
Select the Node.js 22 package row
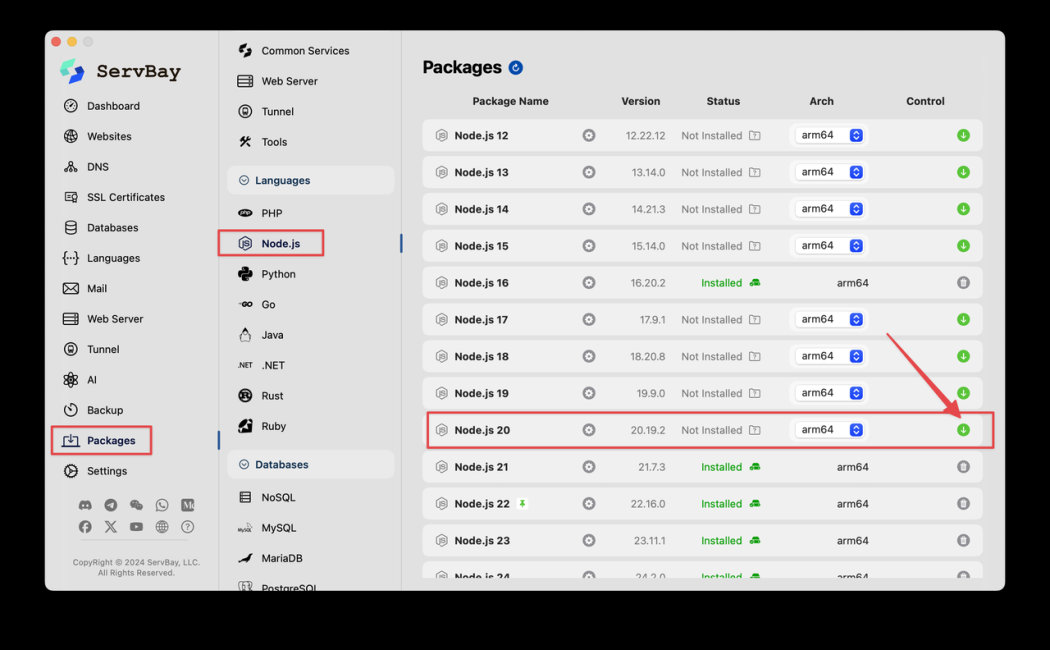[482, 504]
